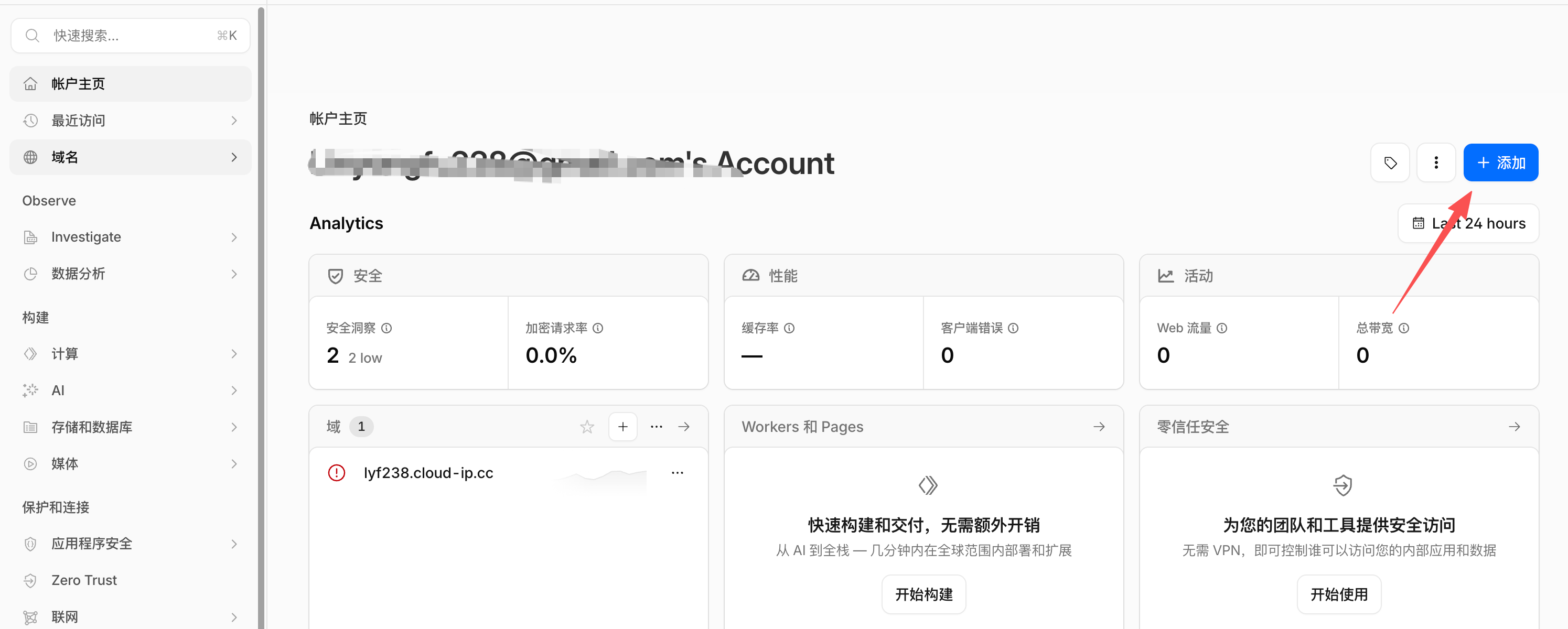Viewport: 1568px width, 629px height.
Task: Expand the 媒体 chevron arrow
Action: (234, 463)
